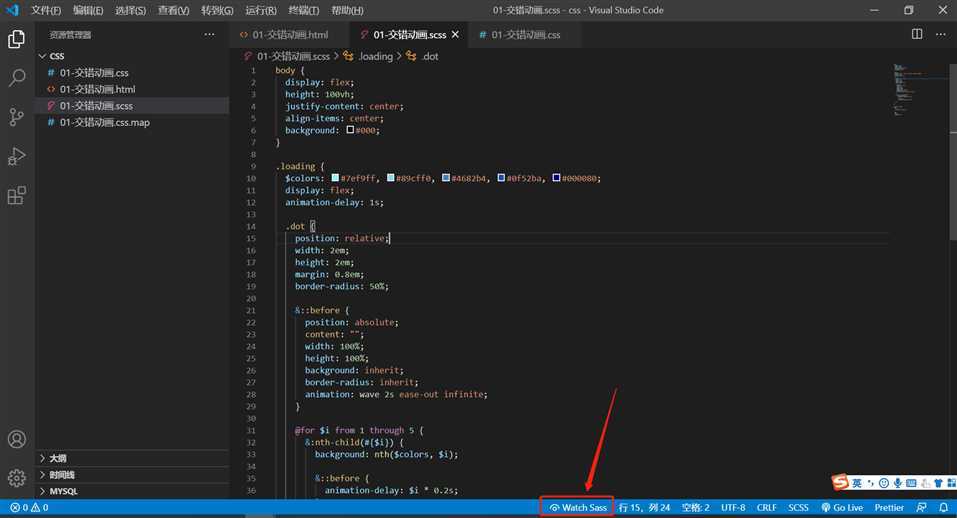Click the #89cff0 color swatch
Image resolution: width=957 pixels, height=518 pixels.
391,178
